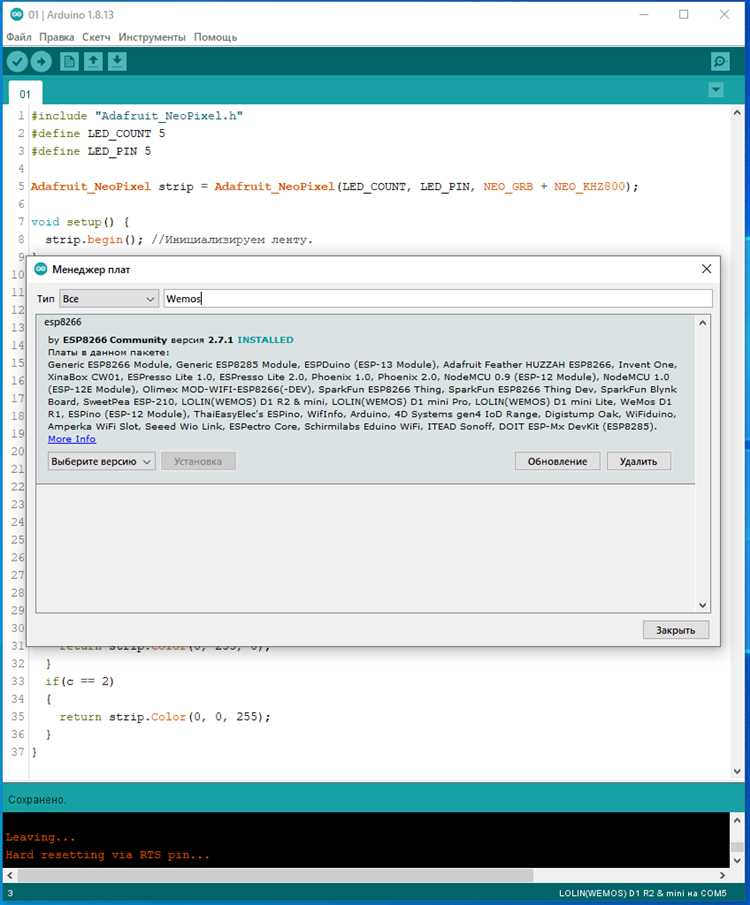Click the Upload arrow icon
The height and width of the screenshot is (905, 750).
coord(41,61)
